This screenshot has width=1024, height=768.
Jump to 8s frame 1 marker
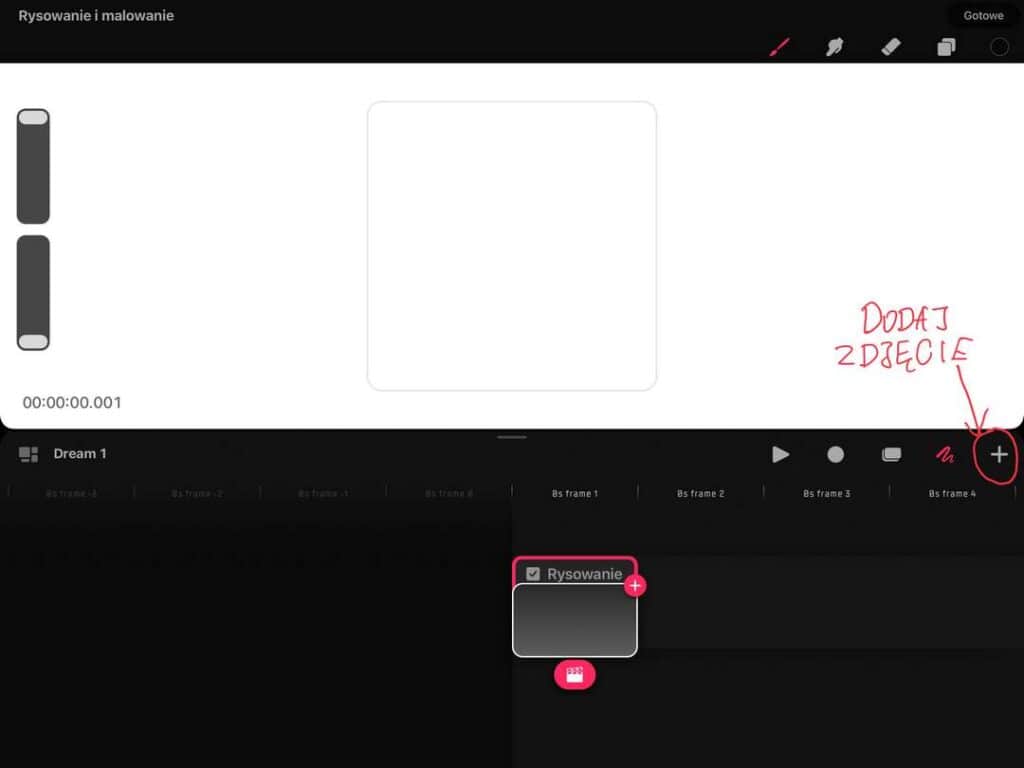coord(575,494)
